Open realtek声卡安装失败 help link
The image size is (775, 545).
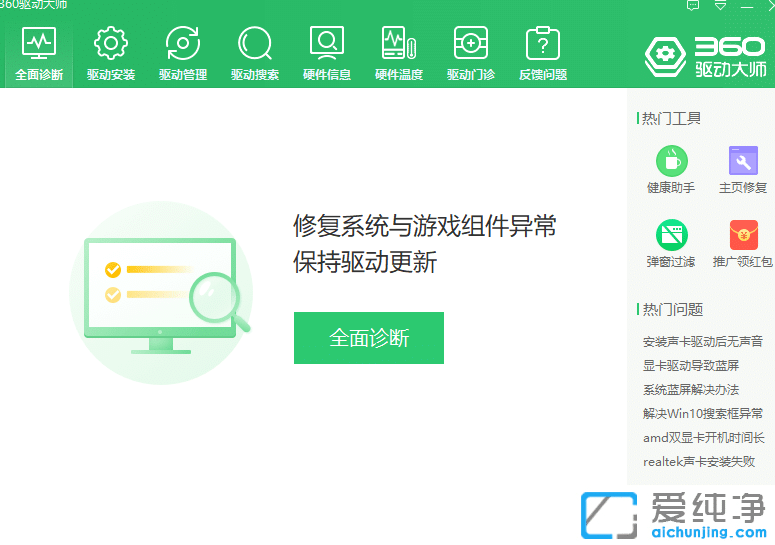click(x=698, y=462)
